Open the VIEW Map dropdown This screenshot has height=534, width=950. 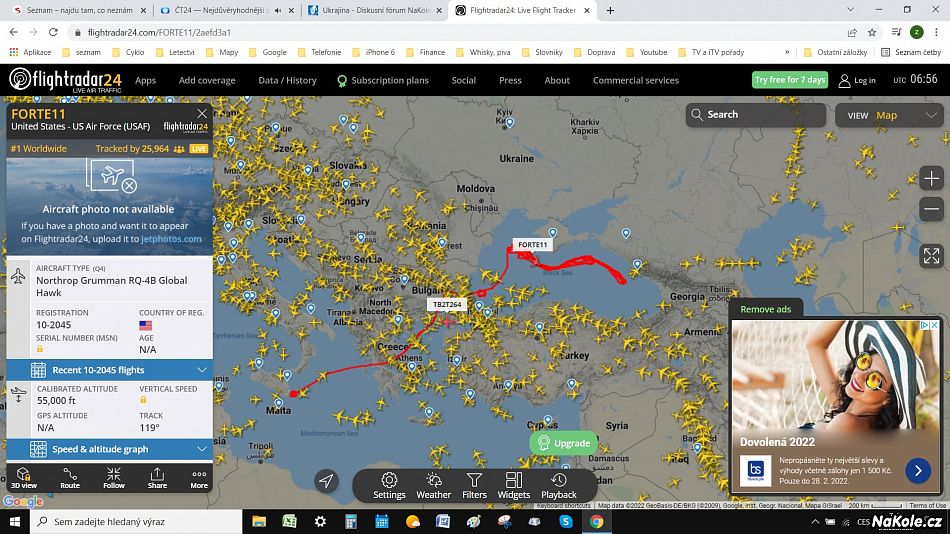889,115
